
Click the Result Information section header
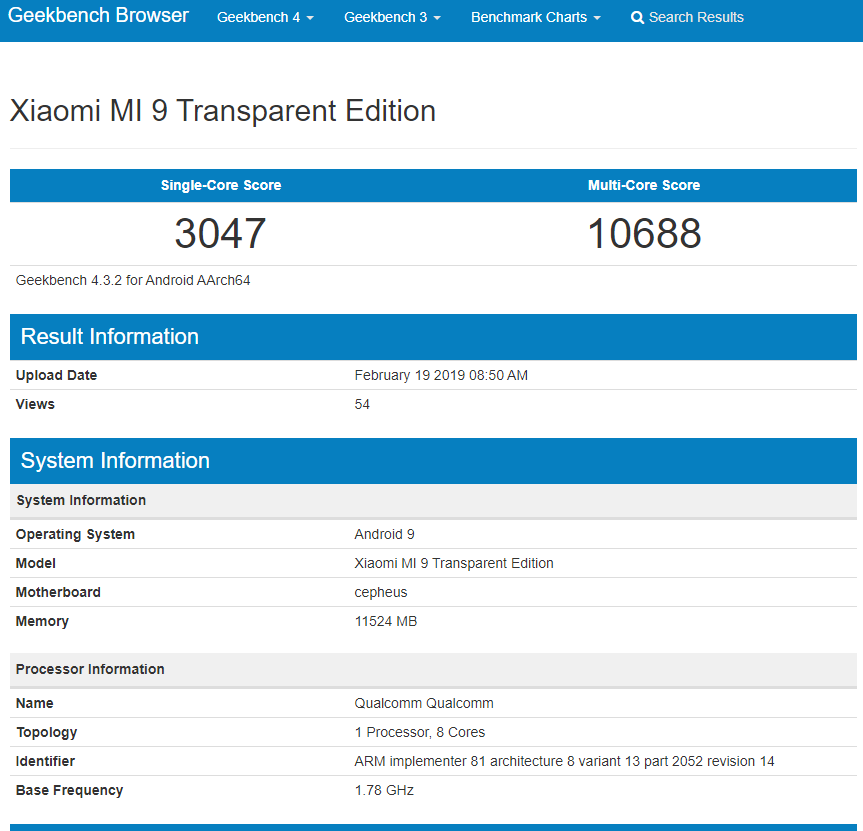tap(433, 337)
